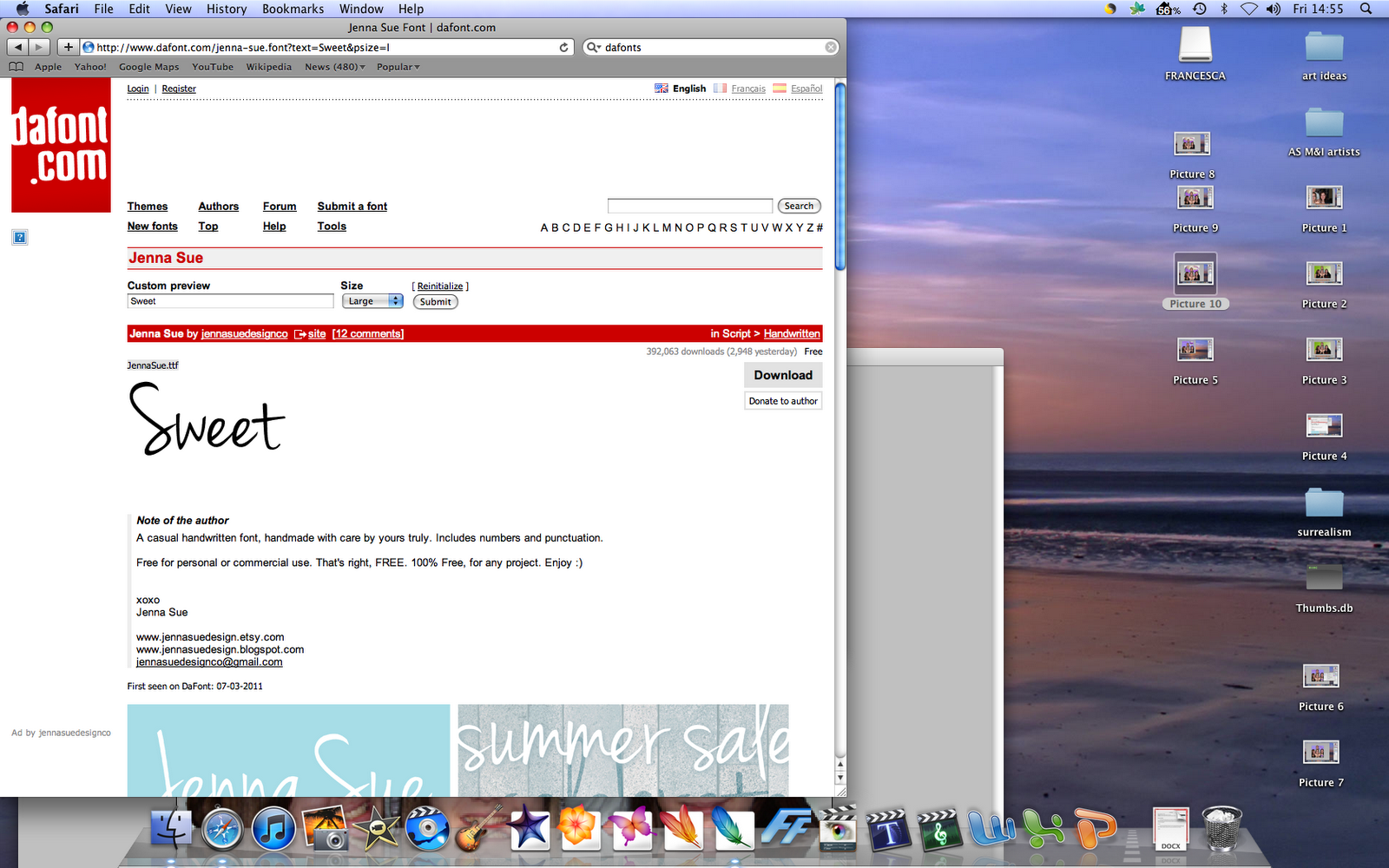Screen dimensions: 1389x868
Task: Open iTunes from the Dock
Action: click(273, 829)
